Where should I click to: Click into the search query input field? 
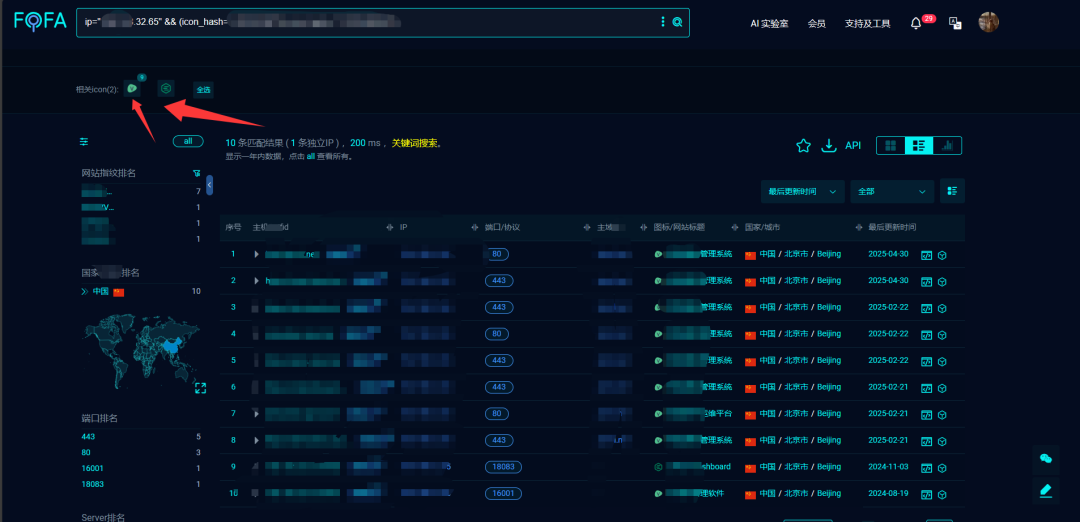(365, 22)
